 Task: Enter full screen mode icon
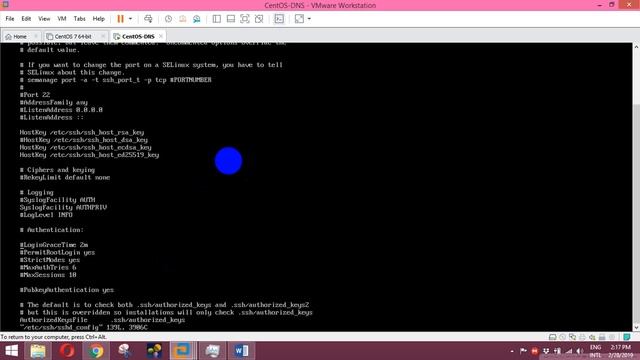pyautogui.click(x=244, y=19)
